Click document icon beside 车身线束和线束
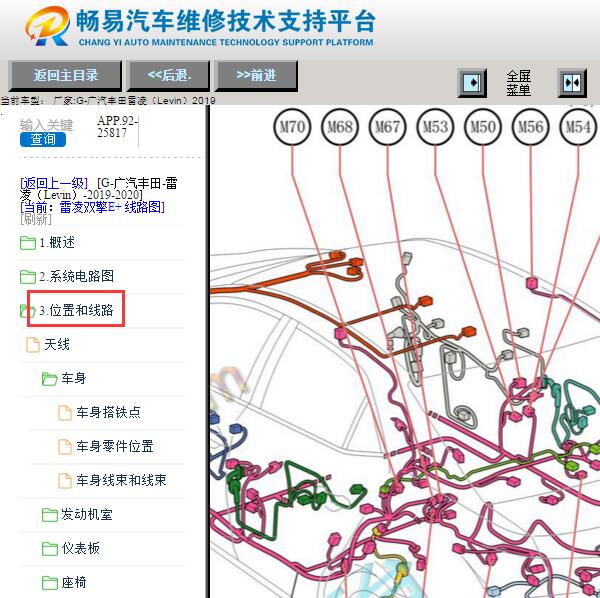This screenshot has height=598, width=600. tap(65, 481)
